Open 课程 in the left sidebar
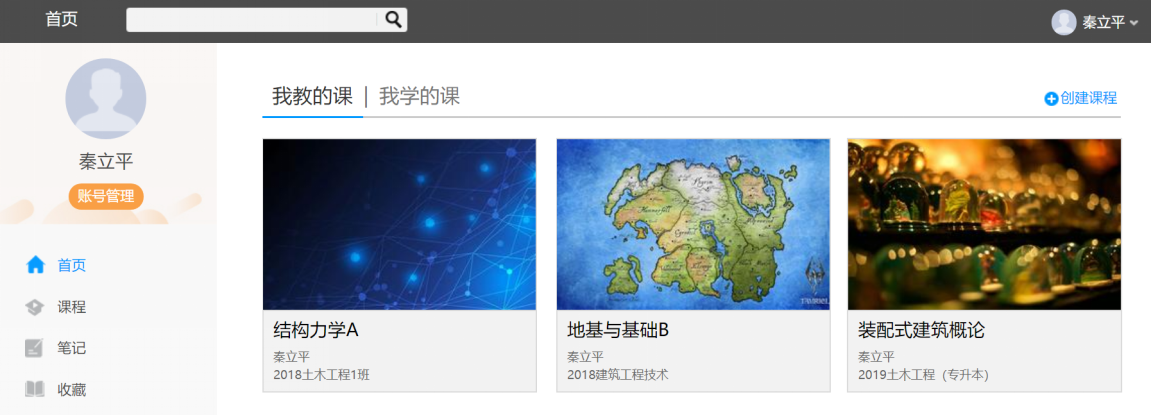1151x415 pixels. (72, 307)
